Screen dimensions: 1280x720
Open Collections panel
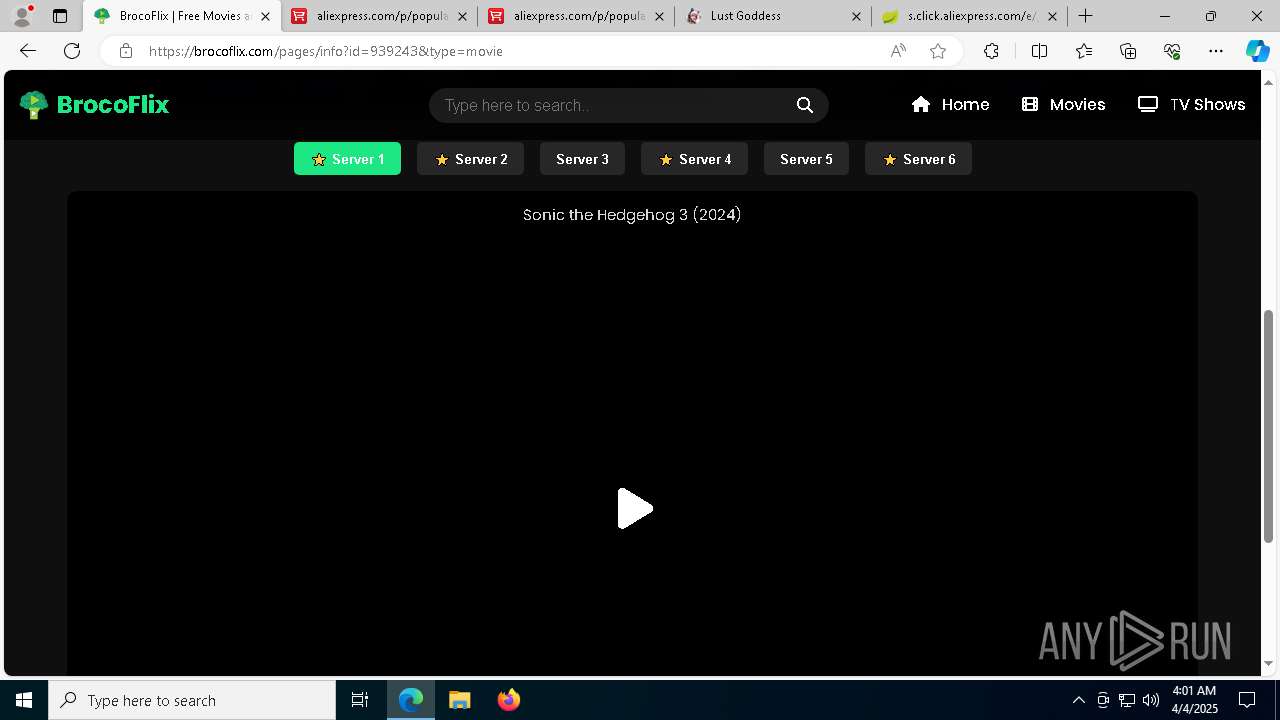[x=1128, y=51]
